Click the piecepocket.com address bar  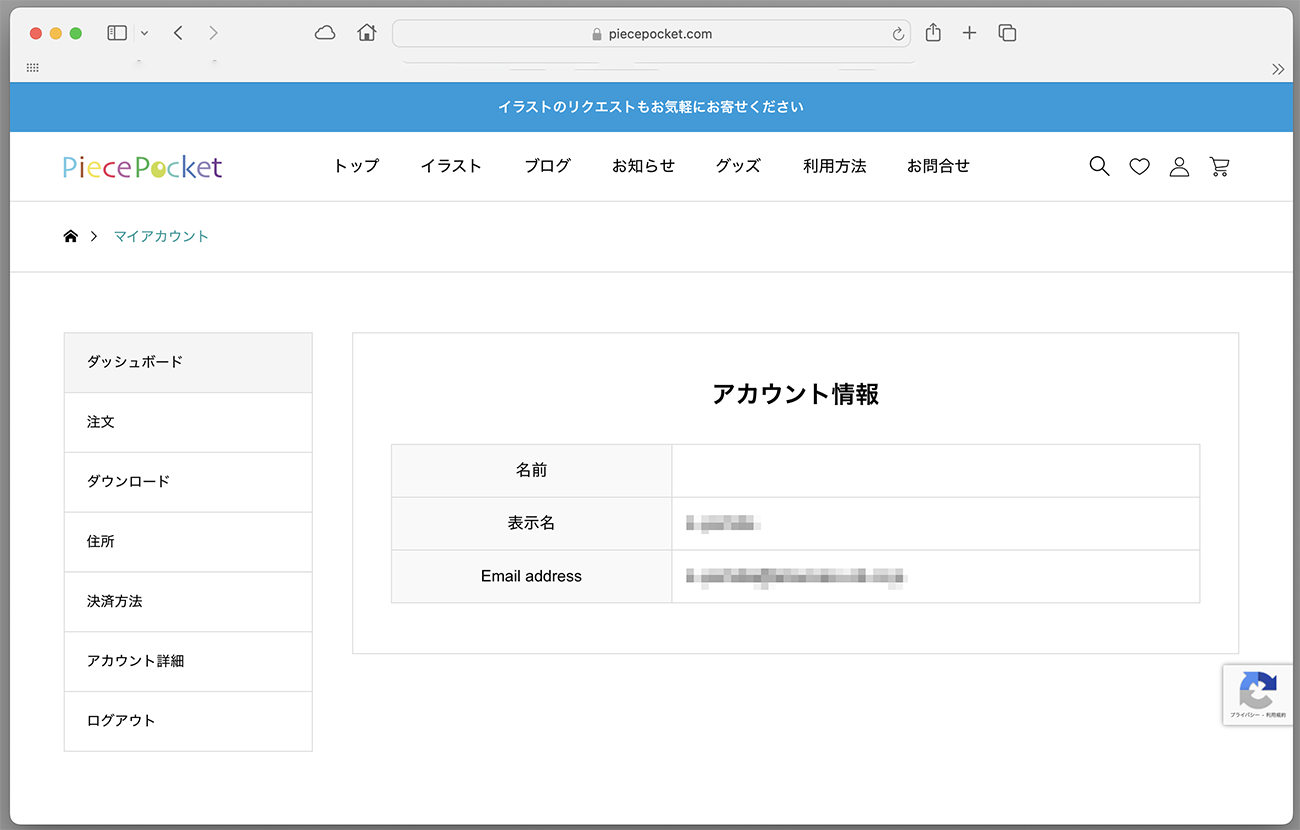[x=650, y=34]
